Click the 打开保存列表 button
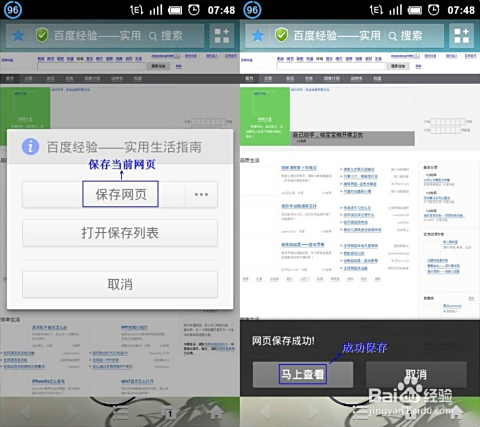The width and height of the screenshot is (480, 427). coord(120,233)
